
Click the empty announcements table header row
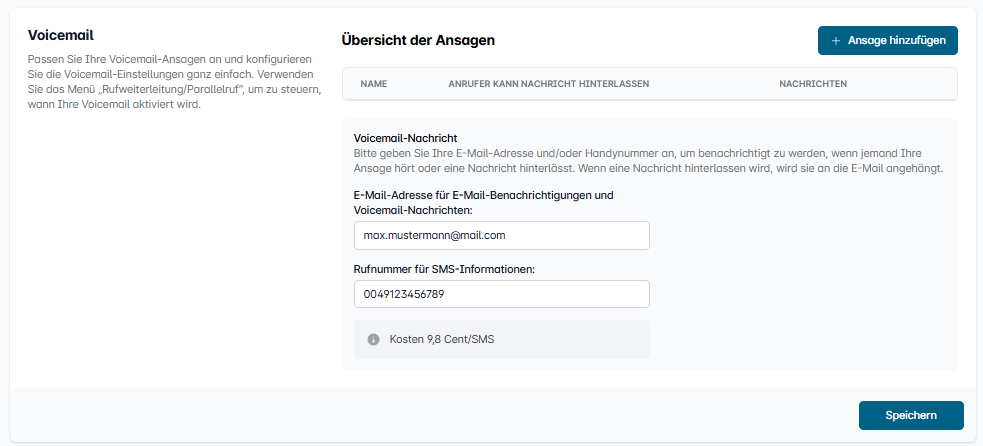pyautogui.click(x=649, y=84)
